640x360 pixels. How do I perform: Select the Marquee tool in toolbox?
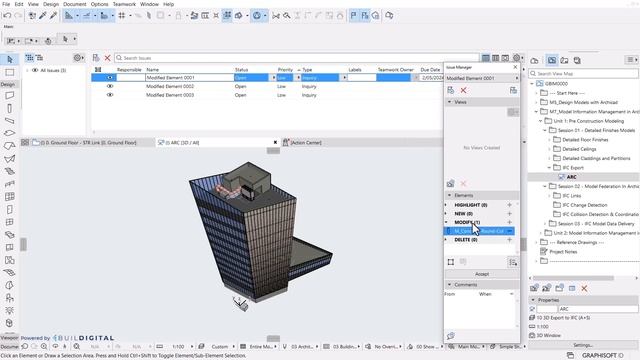click(9, 73)
